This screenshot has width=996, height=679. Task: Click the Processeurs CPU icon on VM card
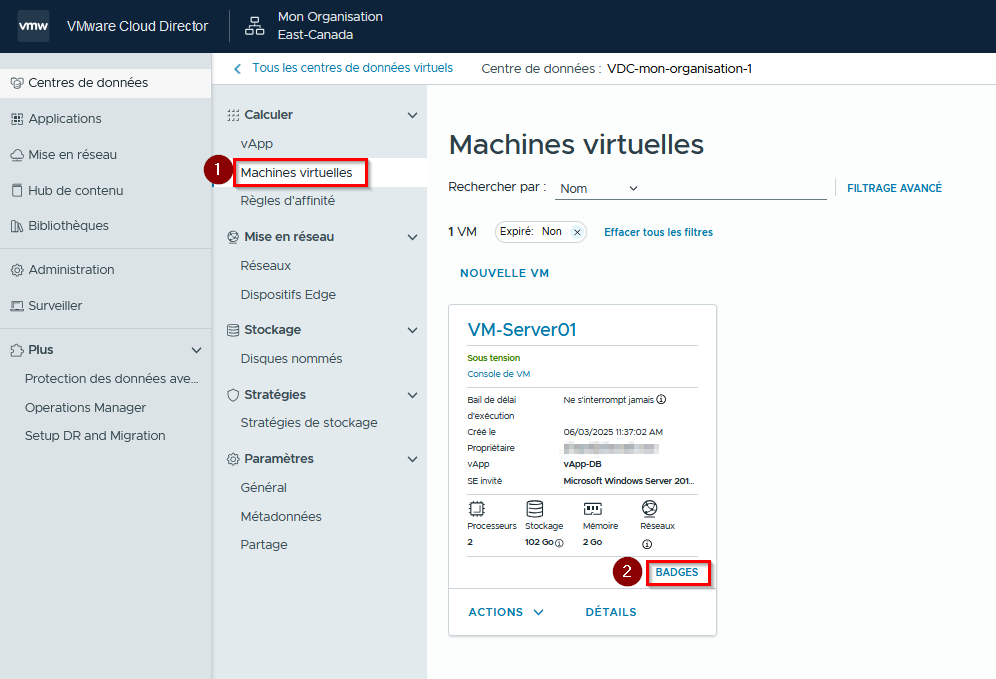[476, 509]
